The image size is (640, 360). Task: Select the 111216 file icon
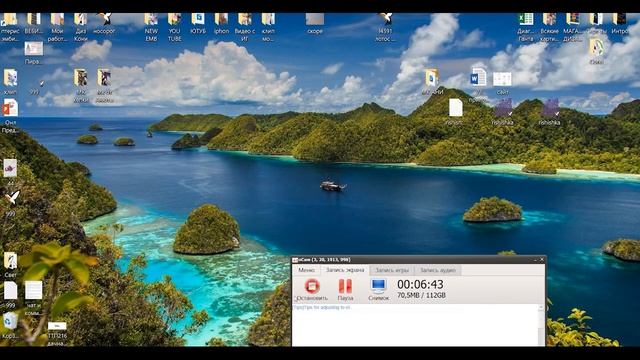[x=57, y=334]
